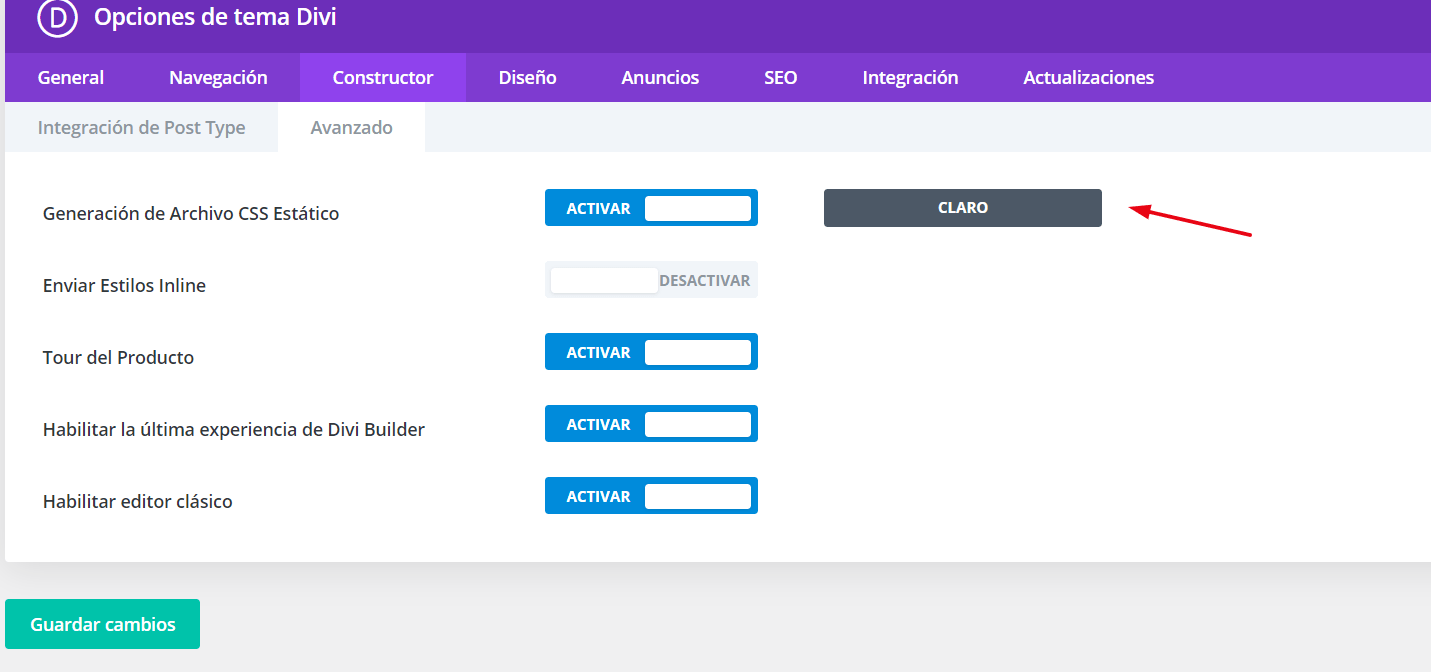Image resolution: width=1431 pixels, height=672 pixels.
Task: Click the Divi logo icon
Action: (58, 19)
